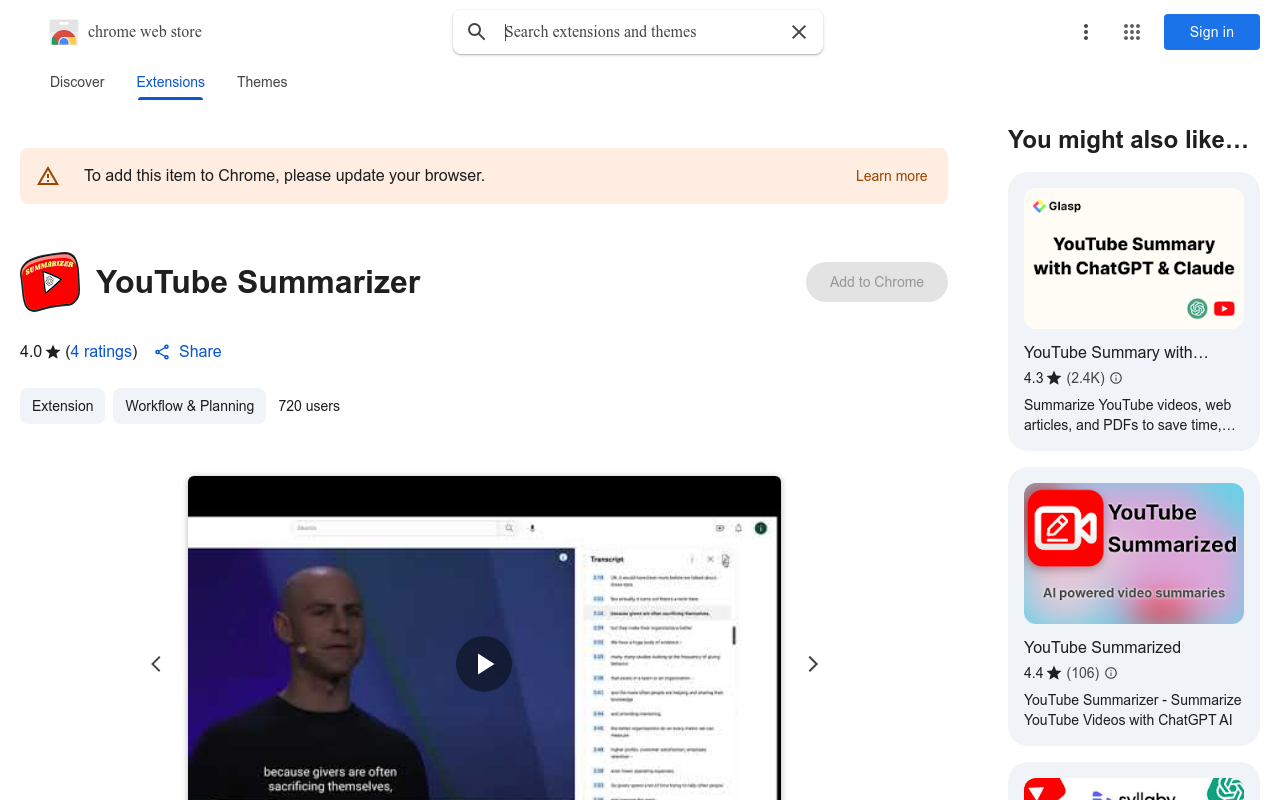Screen dimensions: 1280x800
Task: Click the update browser warning message
Action: point(284,176)
